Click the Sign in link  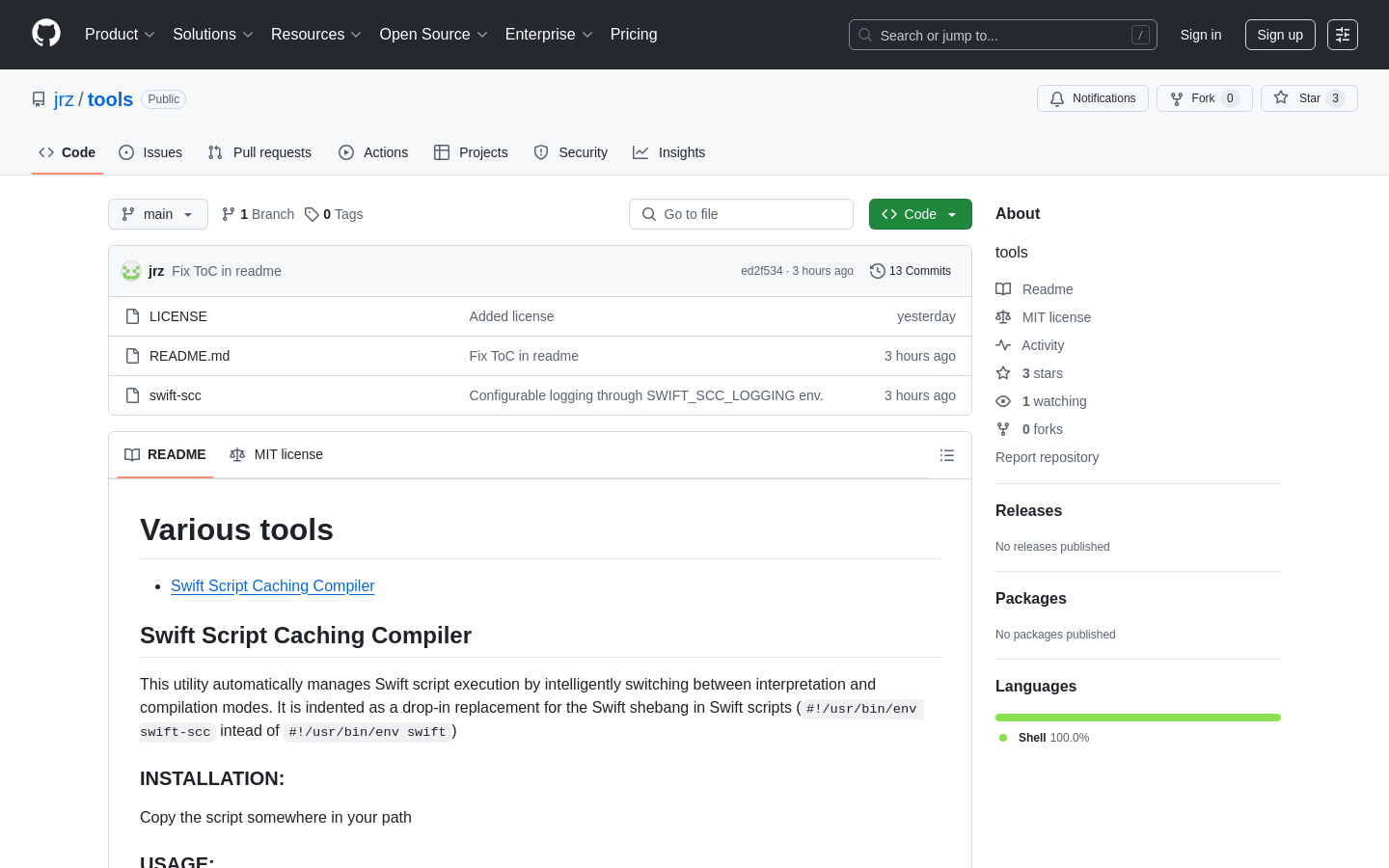[x=1201, y=35]
